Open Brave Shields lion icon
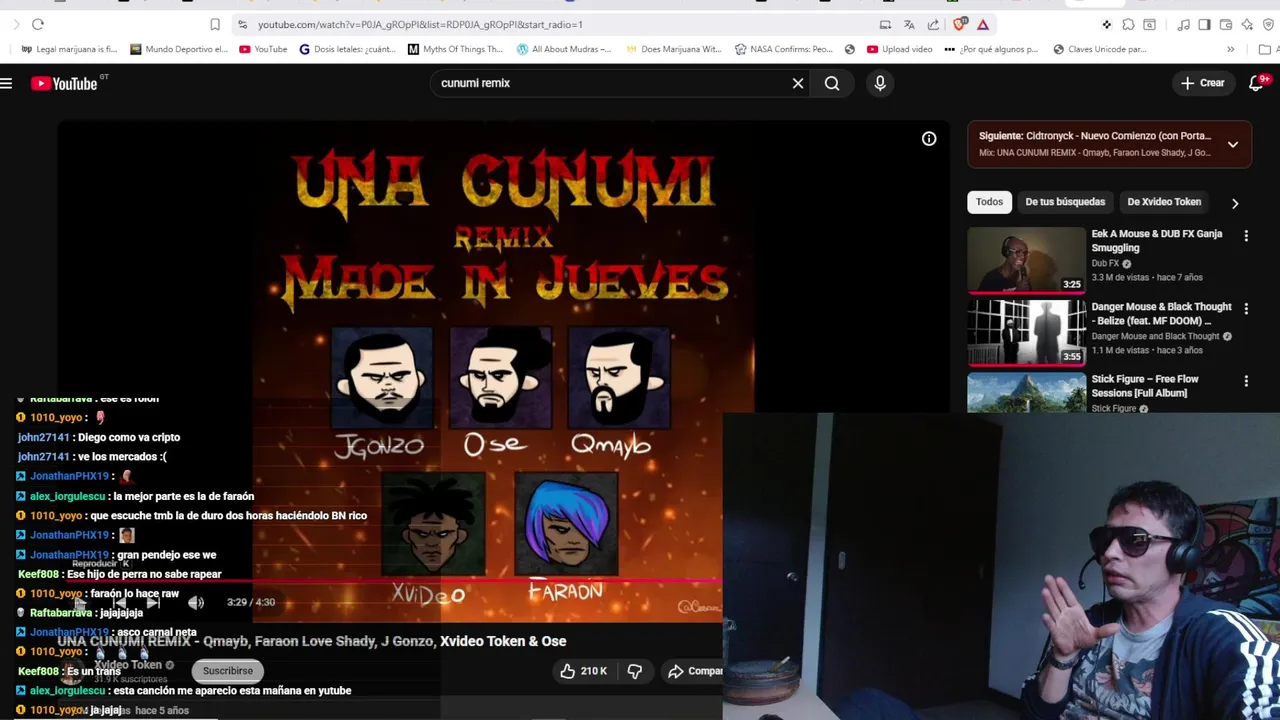 tap(960, 24)
